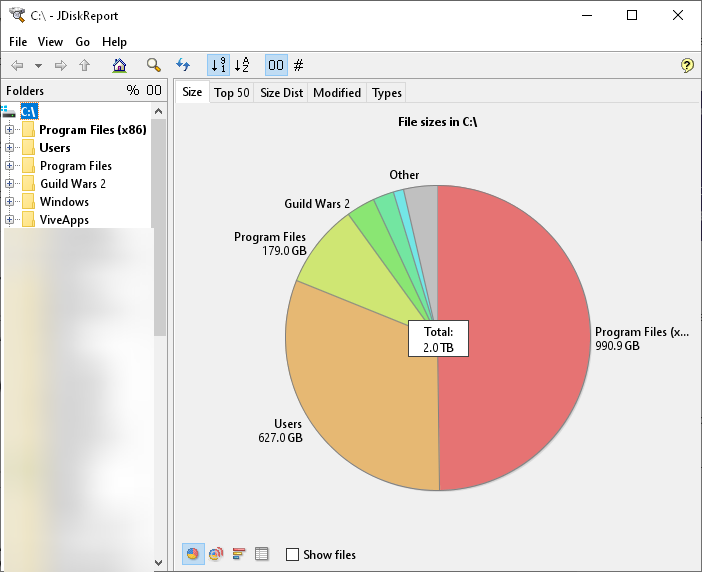Expand the Windows folder node

(9, 201)
